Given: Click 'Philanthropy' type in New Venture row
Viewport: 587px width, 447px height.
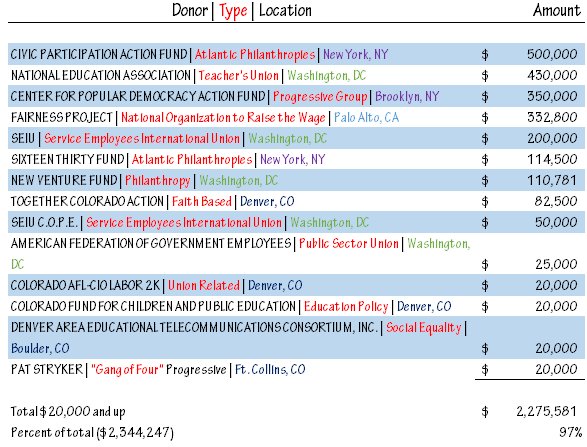Looking at the screenshot, I should coord(158,181).
